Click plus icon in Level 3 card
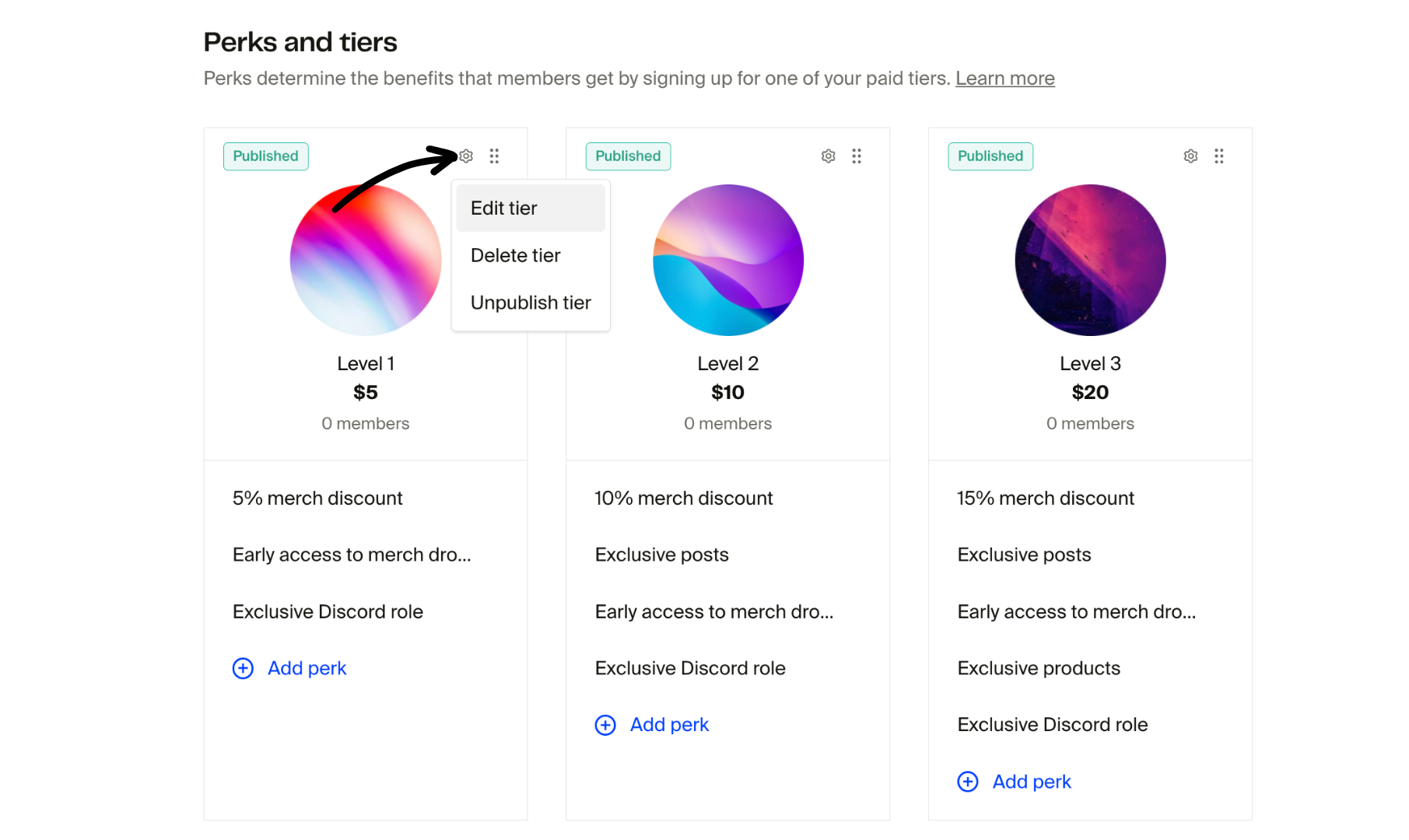The image size is (1409, 840). click(968, 782)
